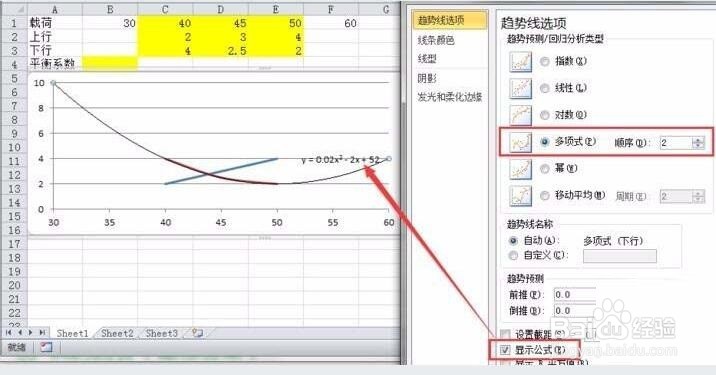The height and width of the screenshot is (375, 716).
Task: Select the 多项式 (polynomial) trendline icon
Action: [521, 142]
